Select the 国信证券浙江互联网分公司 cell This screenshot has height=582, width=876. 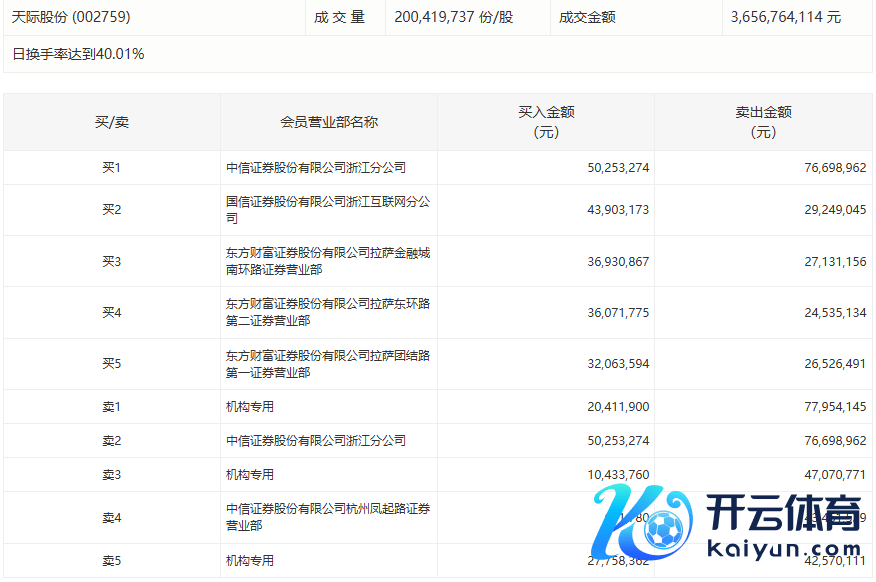pos(328,210)
